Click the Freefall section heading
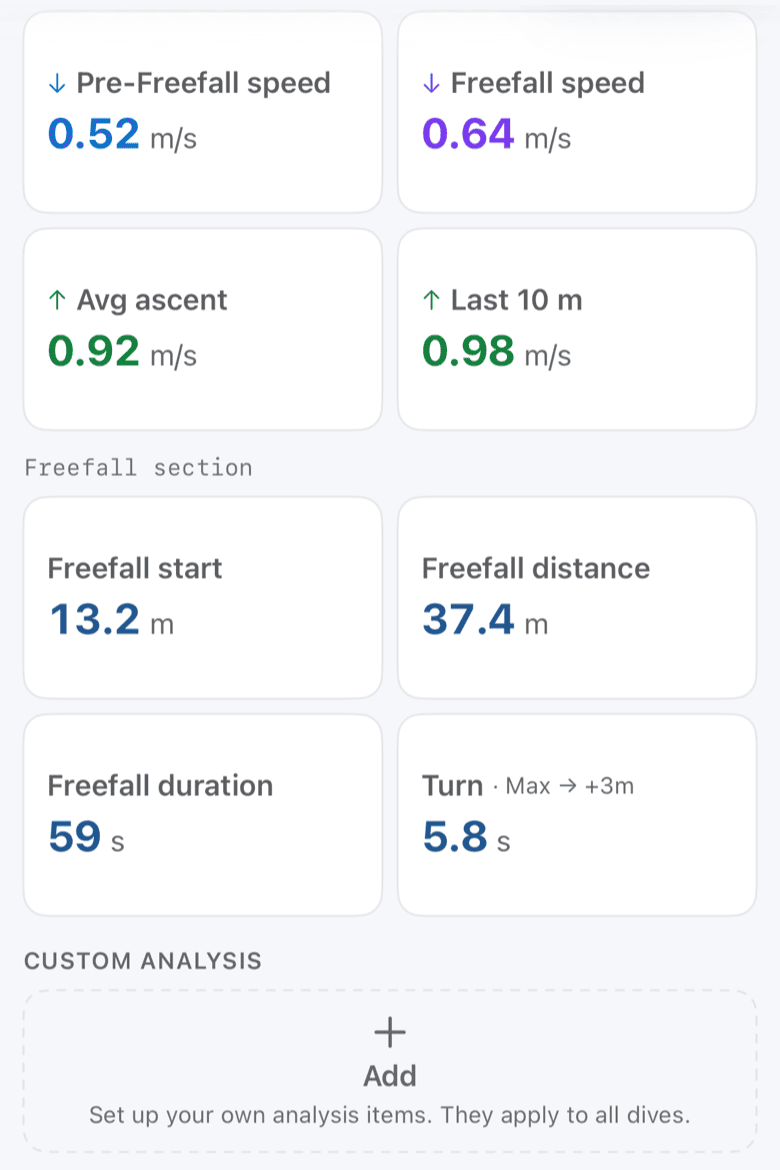Image resolution: width=780 pixels, height=1170 pixels. pyautogui.click(x=138, y=468)
